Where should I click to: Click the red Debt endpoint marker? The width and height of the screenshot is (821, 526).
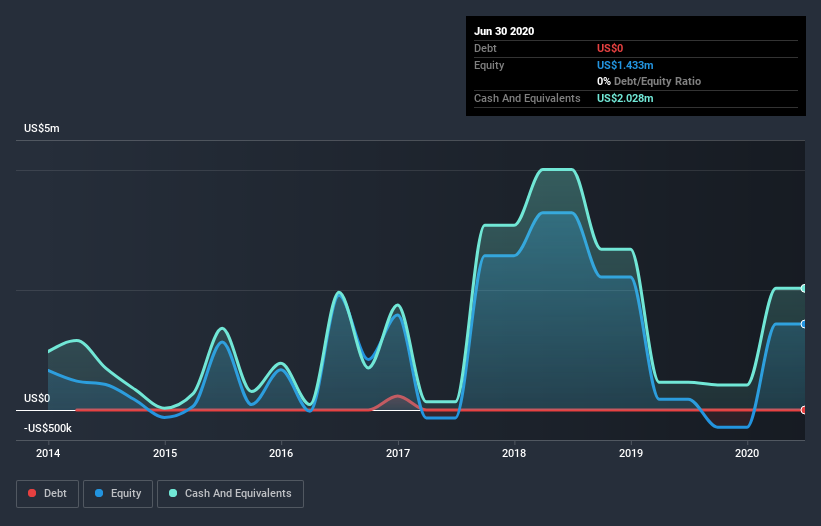pyautogui.click(x=804, y=410)
